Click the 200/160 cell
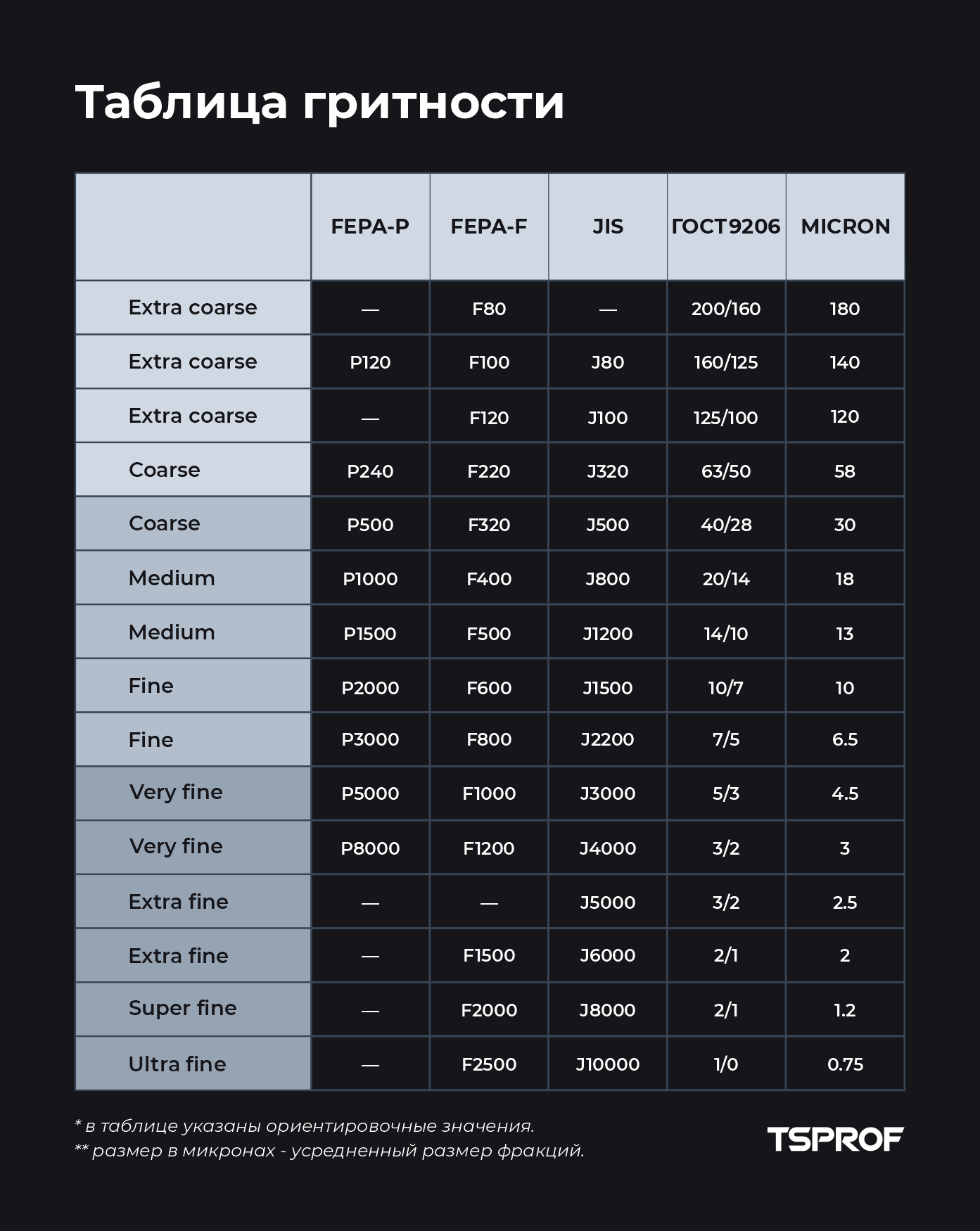 coord(726,309)
